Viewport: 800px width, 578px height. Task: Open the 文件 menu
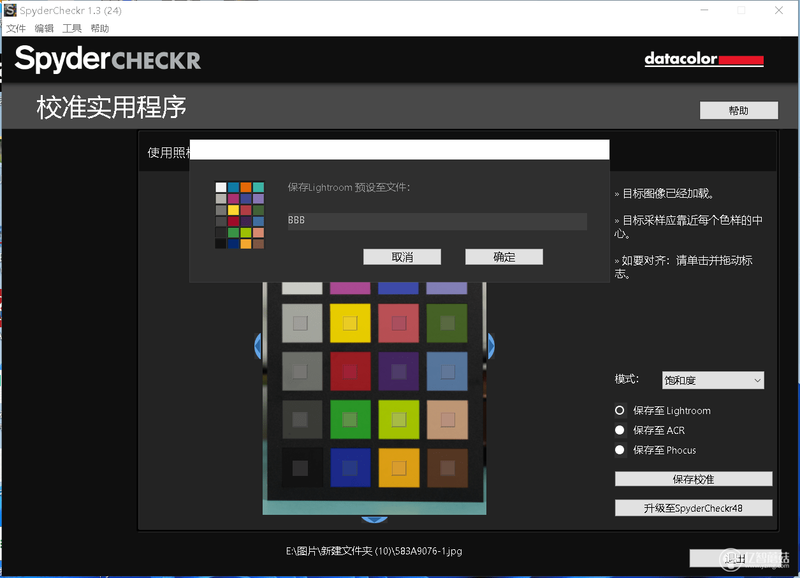[x=16, y=29]
